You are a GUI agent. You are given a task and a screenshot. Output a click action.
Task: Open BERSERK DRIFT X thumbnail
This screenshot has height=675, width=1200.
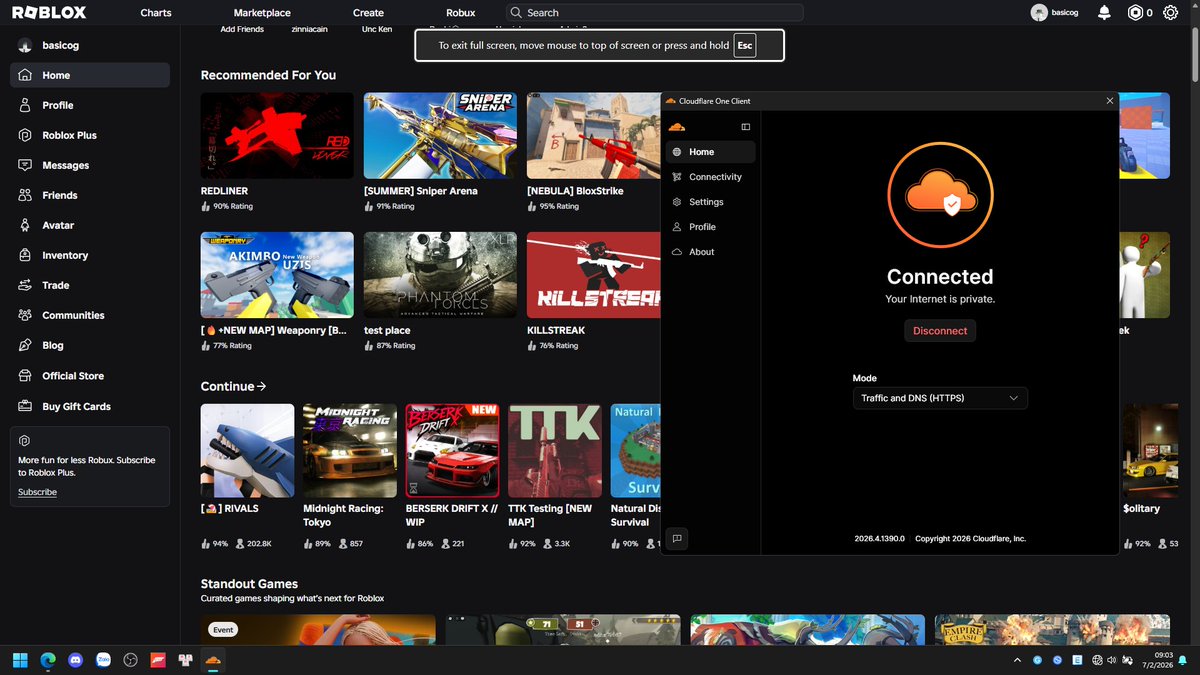pyautogui.click(x=452, y=450)
